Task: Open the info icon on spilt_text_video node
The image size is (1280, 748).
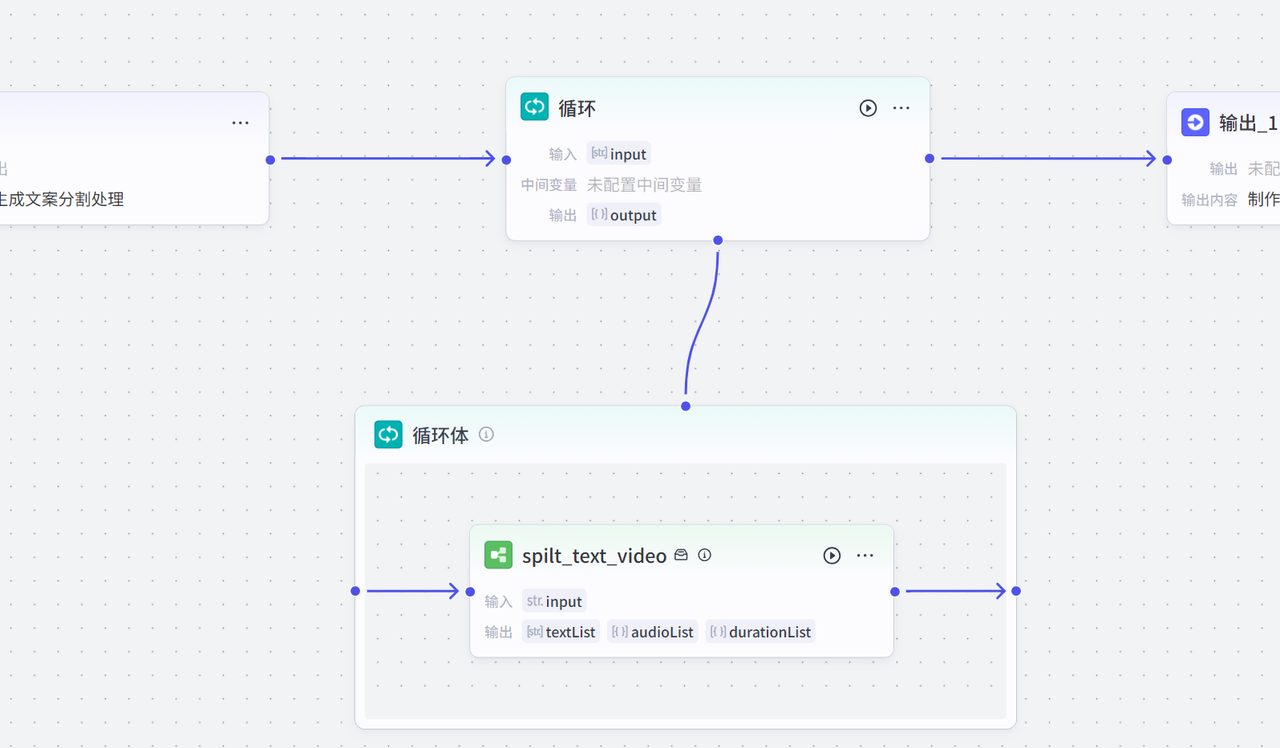Action: coord(705,555)
